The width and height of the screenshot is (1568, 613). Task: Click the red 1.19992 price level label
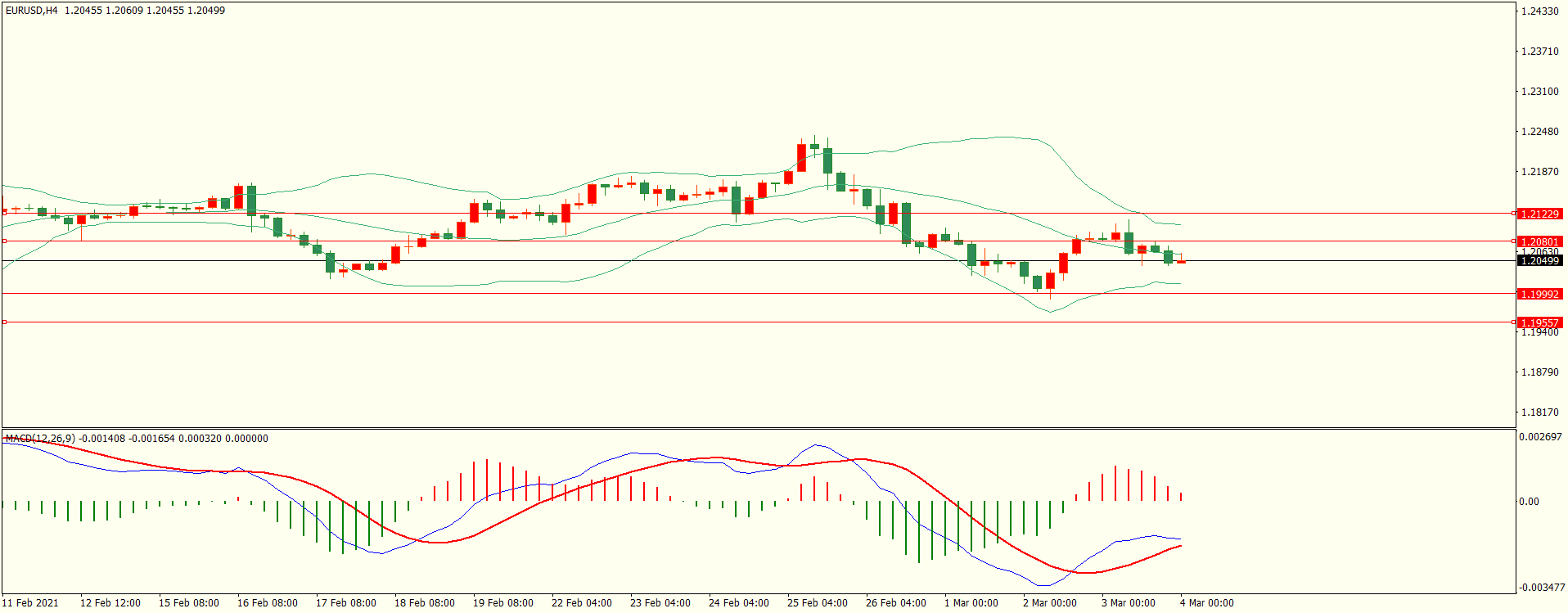(x=1539, y=294)
